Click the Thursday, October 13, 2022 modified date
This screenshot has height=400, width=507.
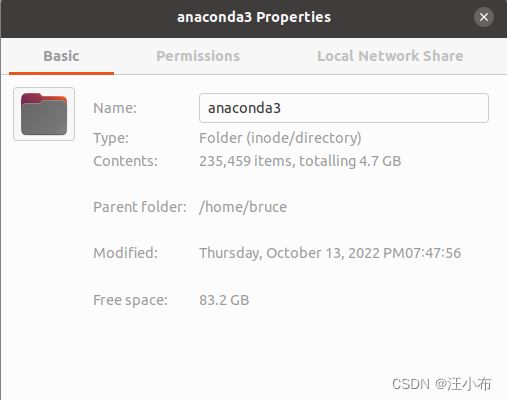330,253
